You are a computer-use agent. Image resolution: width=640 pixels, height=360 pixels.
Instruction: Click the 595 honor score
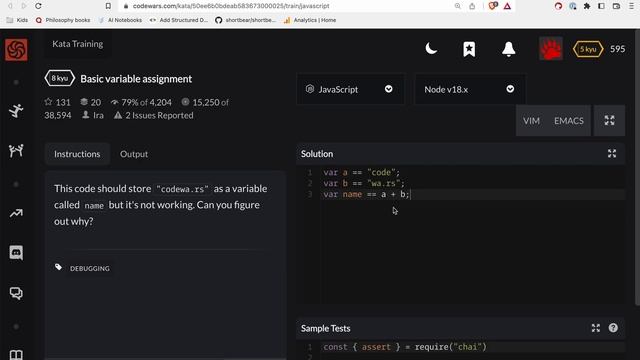[x=617, y=49]
